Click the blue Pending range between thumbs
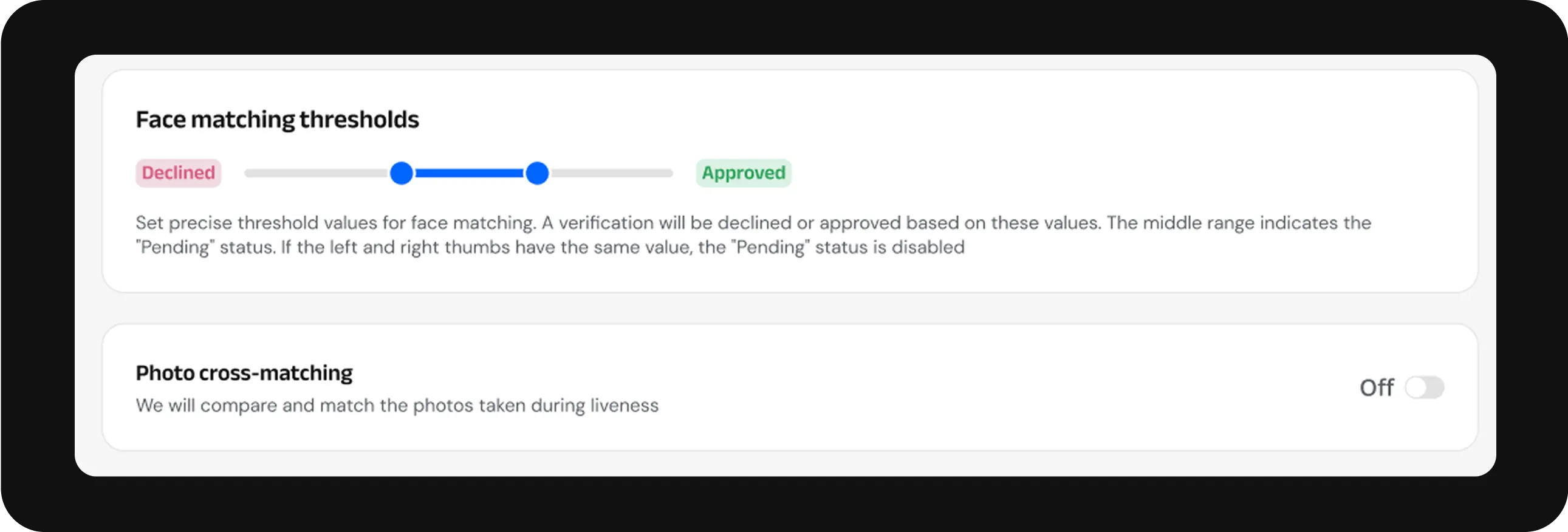This screenshot has width=1568, height=532. click(469, 174)
